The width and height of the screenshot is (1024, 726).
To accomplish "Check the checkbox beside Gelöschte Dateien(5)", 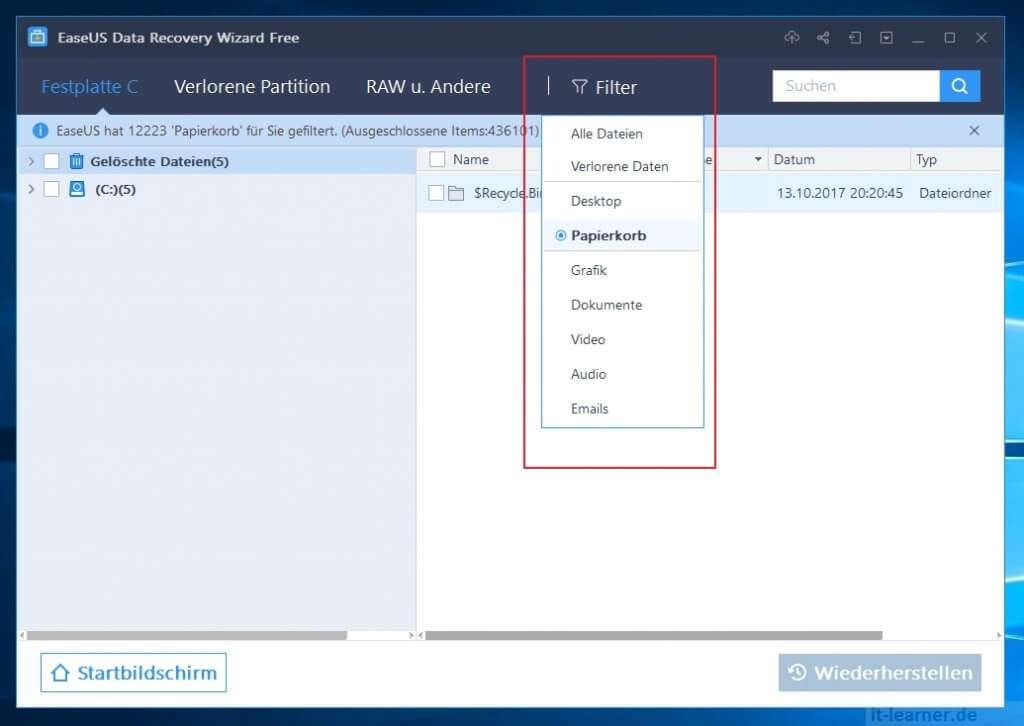I will point(52,161).
